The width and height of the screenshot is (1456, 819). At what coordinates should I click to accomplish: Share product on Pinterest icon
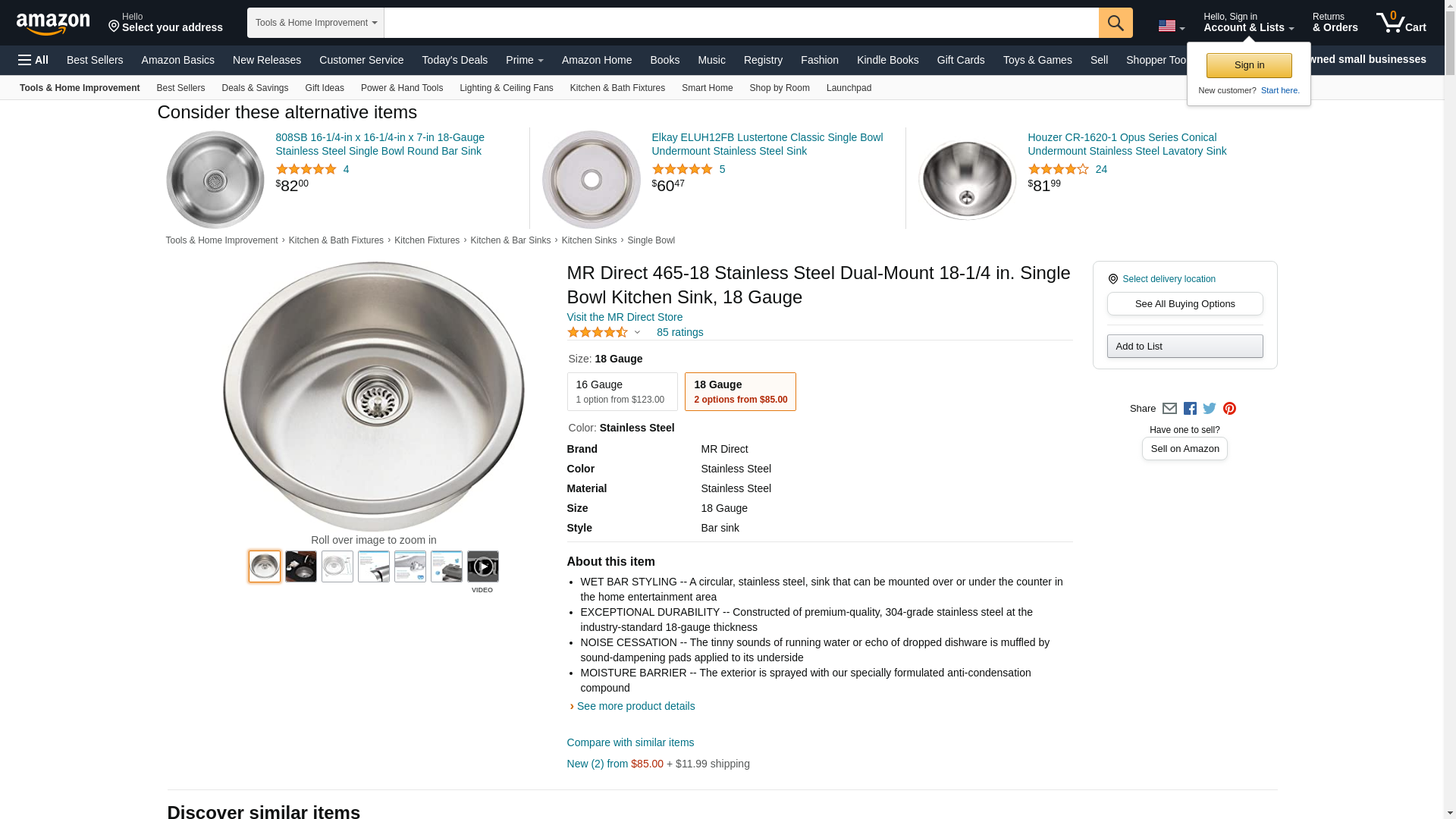pos(1229,409)
